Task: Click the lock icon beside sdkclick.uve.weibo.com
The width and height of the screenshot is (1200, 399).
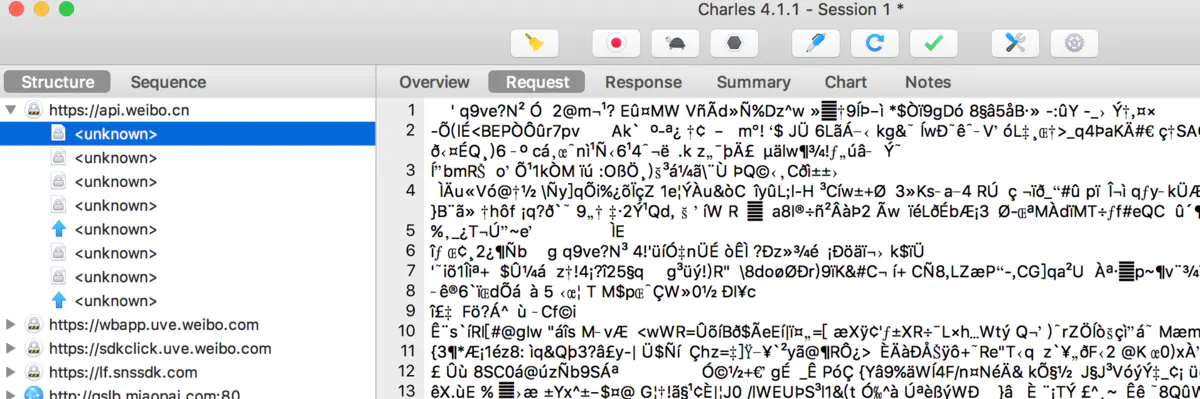Action: point(33,349)
